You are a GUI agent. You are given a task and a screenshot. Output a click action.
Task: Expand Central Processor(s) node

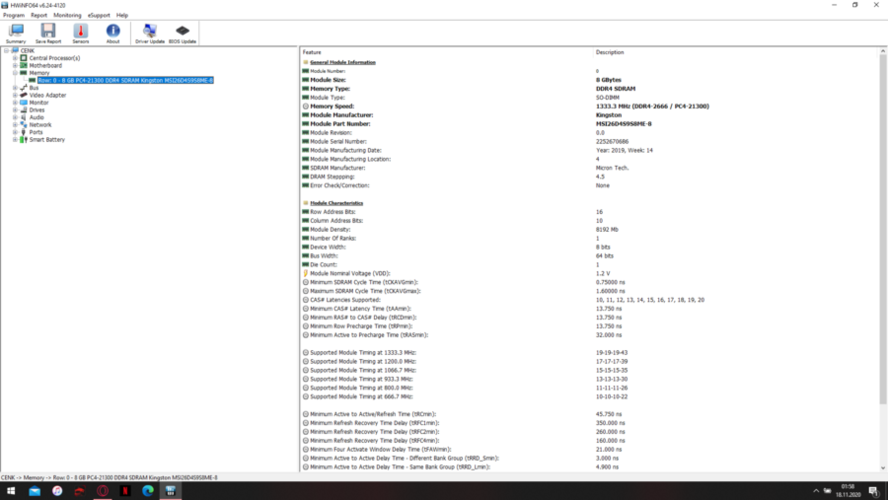pyautogui.click(x=15, y=58)
